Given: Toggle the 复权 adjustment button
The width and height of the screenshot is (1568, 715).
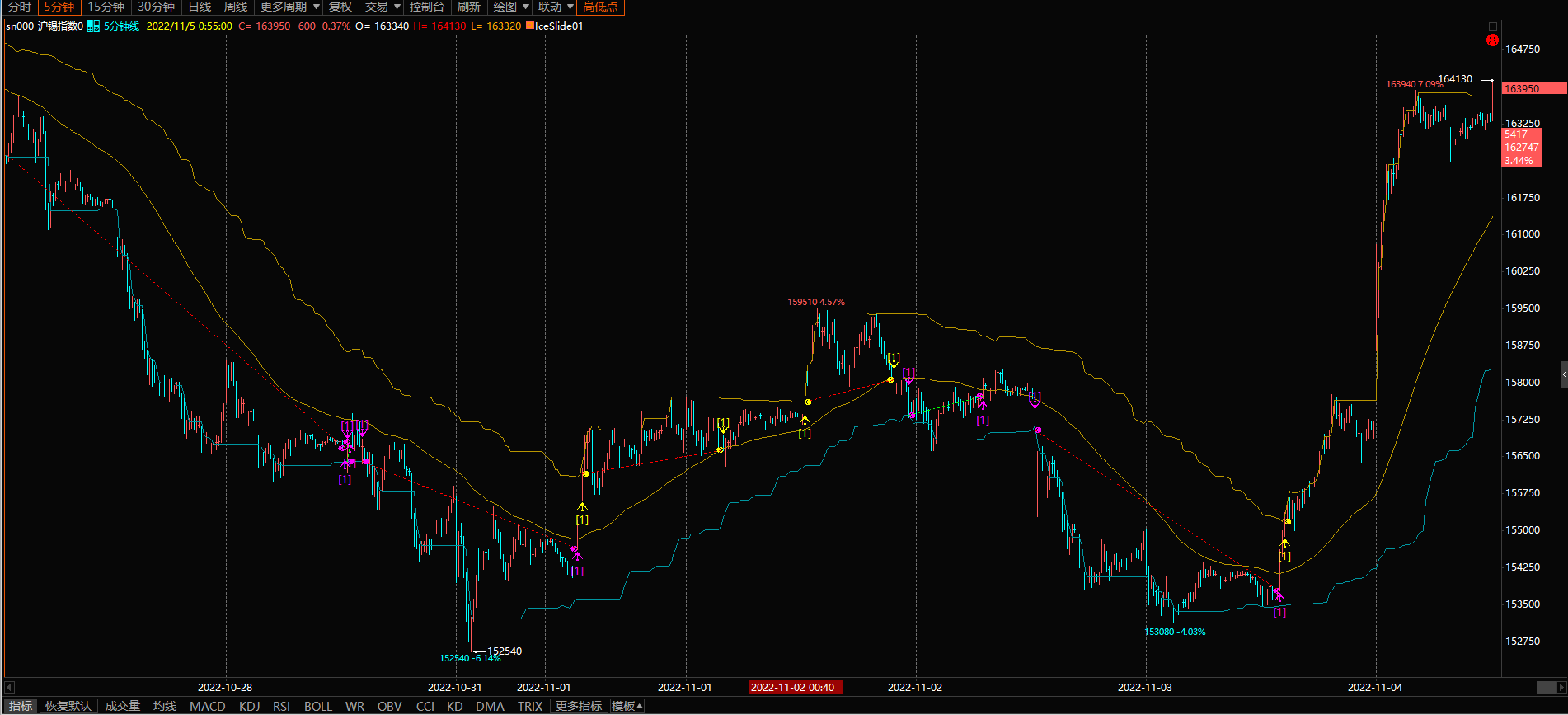Looking at the screenshot, I should [x=340, y=7].
